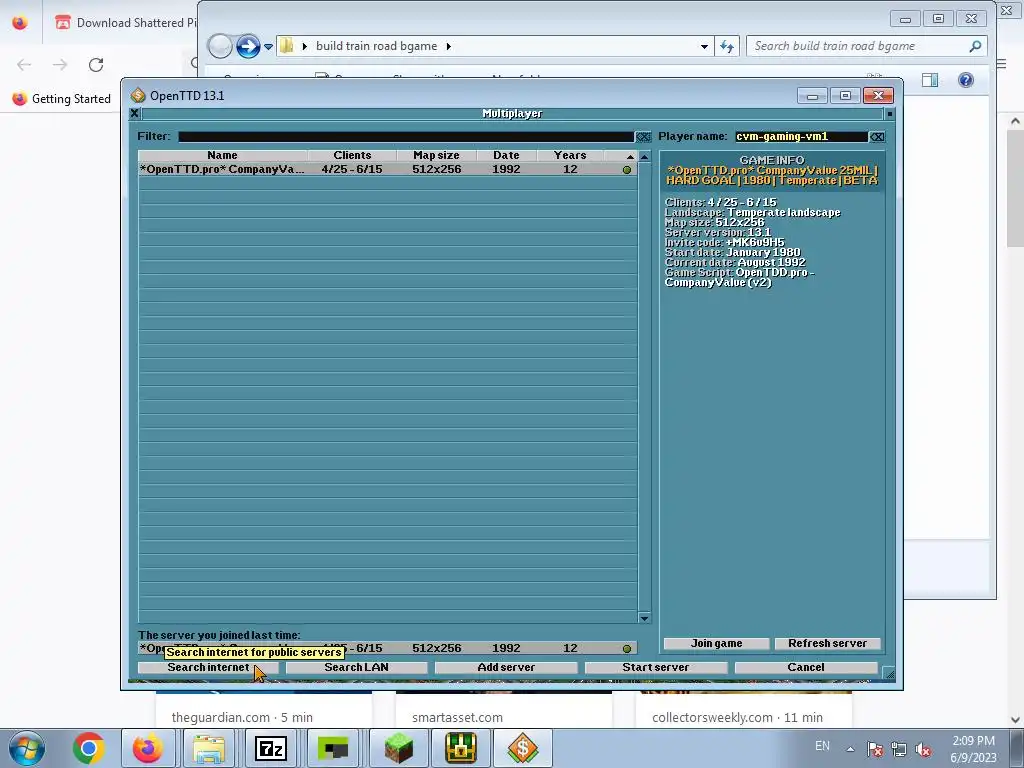Viewport: 1024px width, 768px height.
Task: Focus the server Filter input
Action: (406, 136)
